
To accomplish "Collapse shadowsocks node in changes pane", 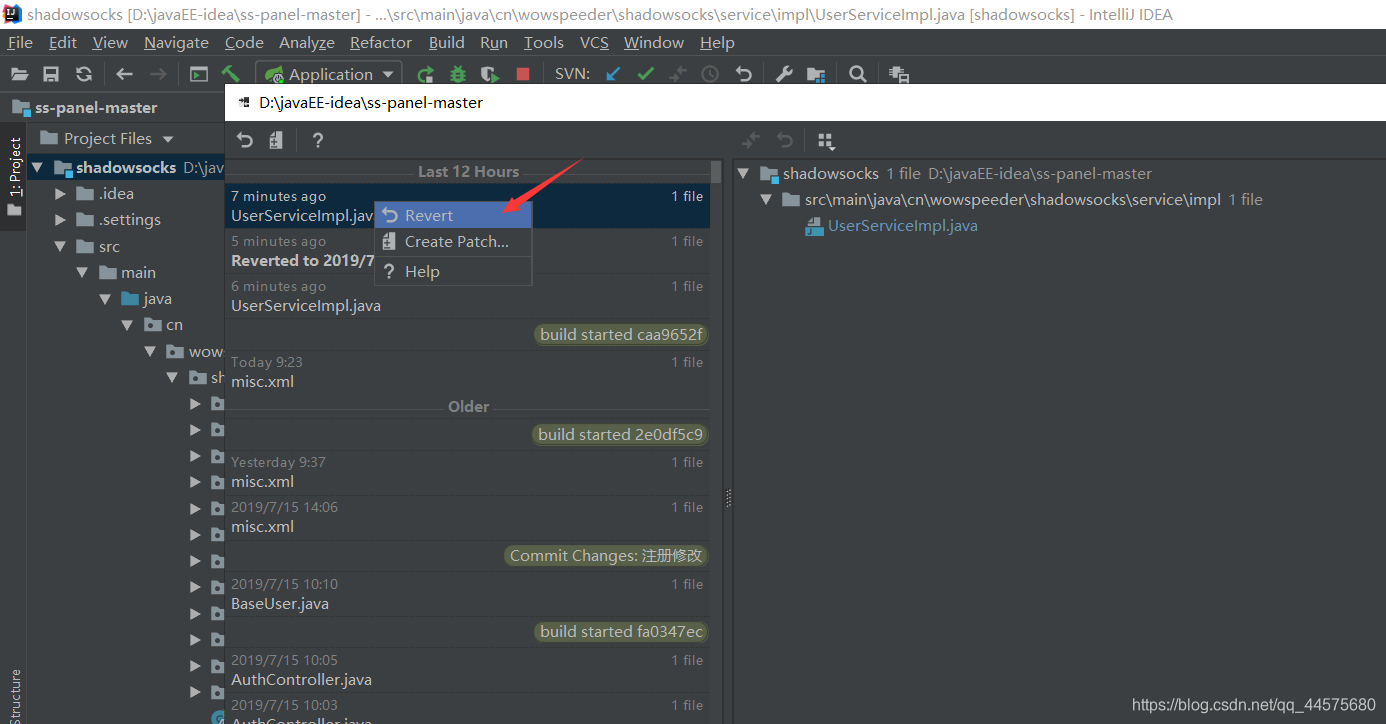I will [x=744, y=173].
